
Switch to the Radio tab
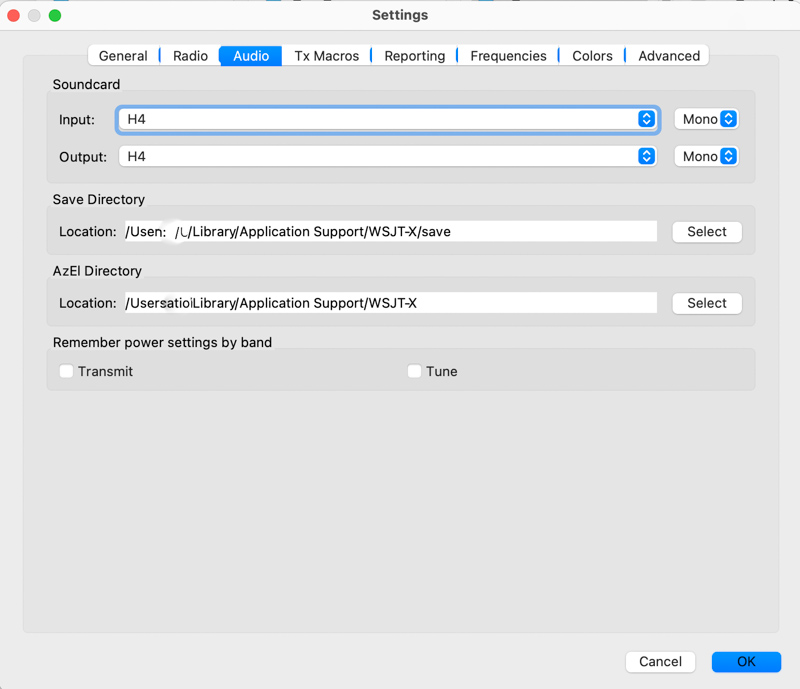tap(190, 56)
